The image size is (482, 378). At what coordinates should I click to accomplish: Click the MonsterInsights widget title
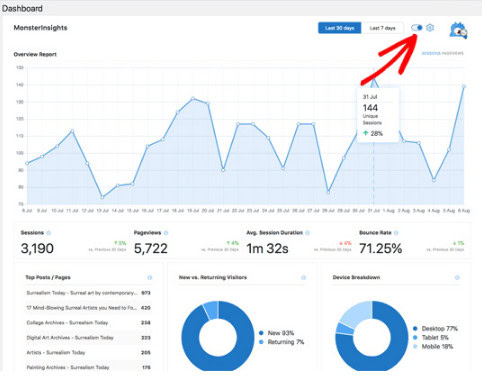40,28
